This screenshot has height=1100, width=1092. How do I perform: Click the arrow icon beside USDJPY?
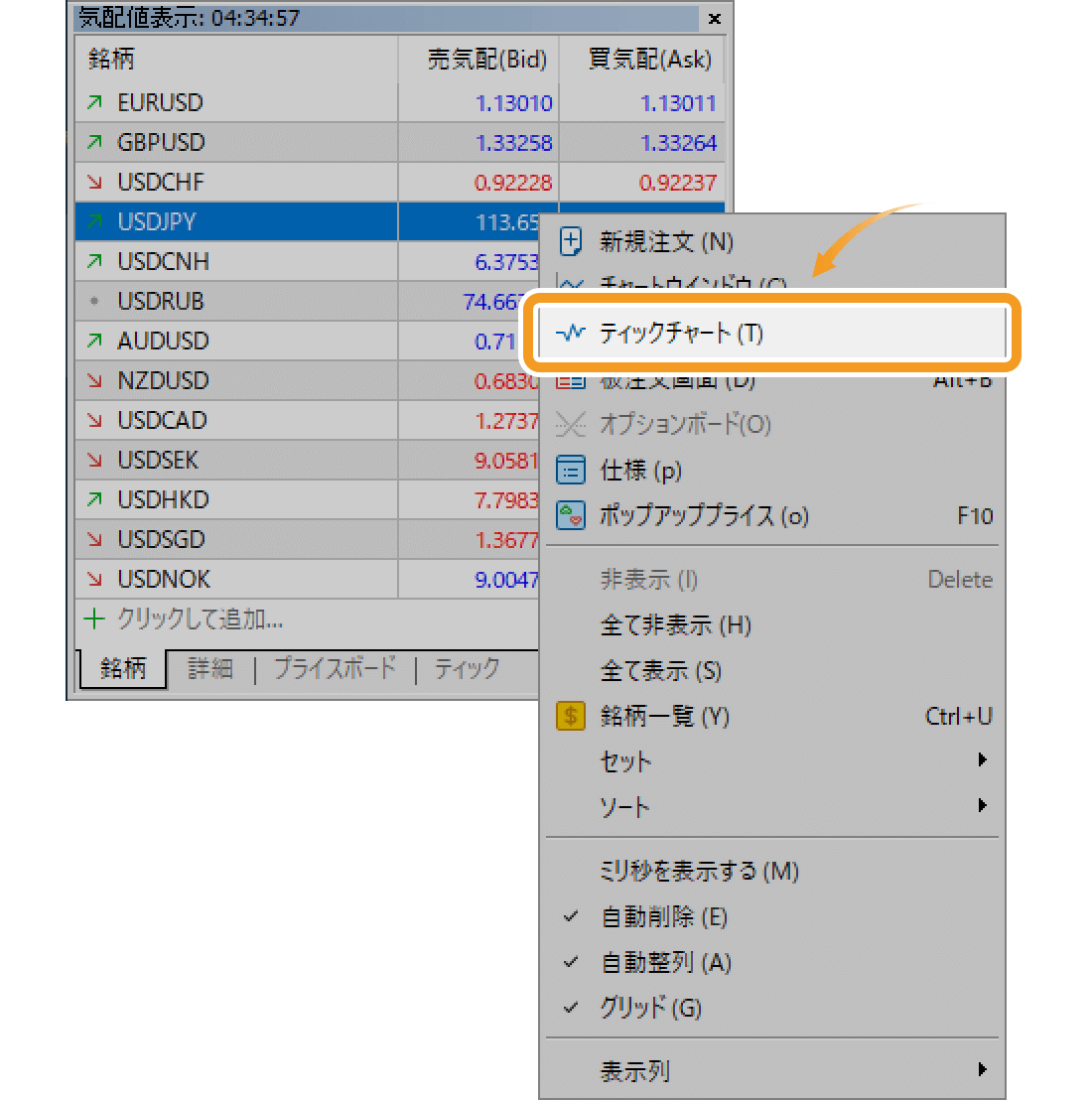pyautogui.click(x=94, y=221)
